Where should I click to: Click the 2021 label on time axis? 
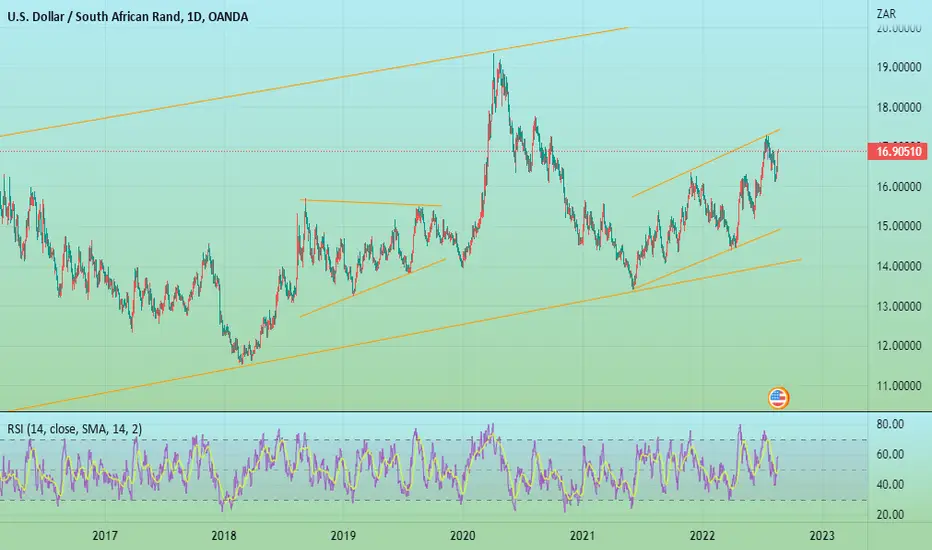[582, 536]
